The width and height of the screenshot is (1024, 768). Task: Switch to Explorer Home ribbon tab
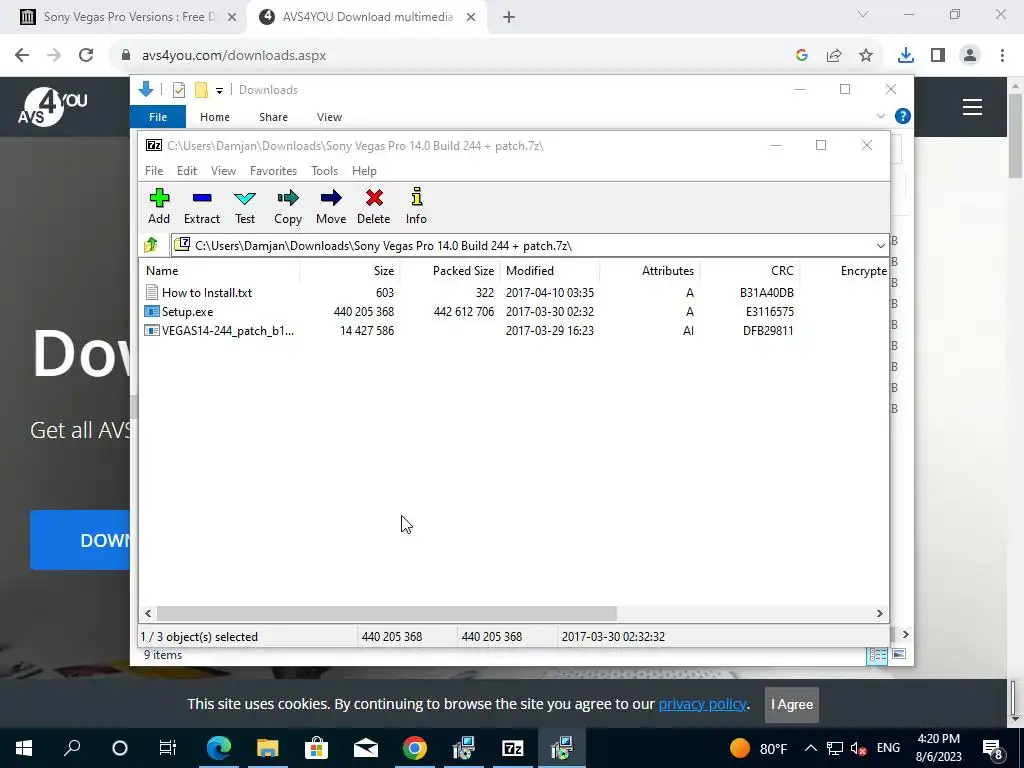coord(215,117)
